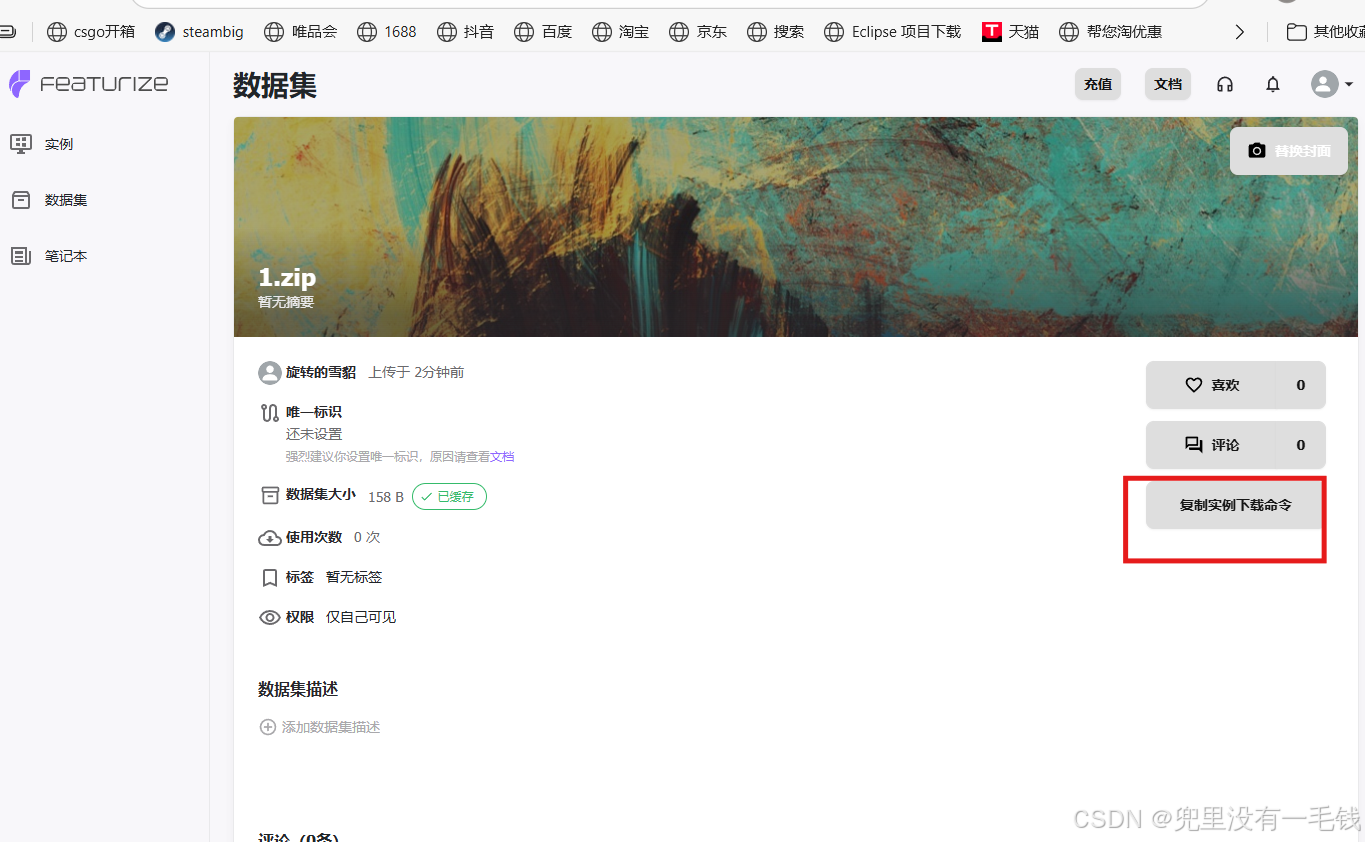The image size is (1365, 842).
Task: Open the notification bell
Action: [1272, 84]
